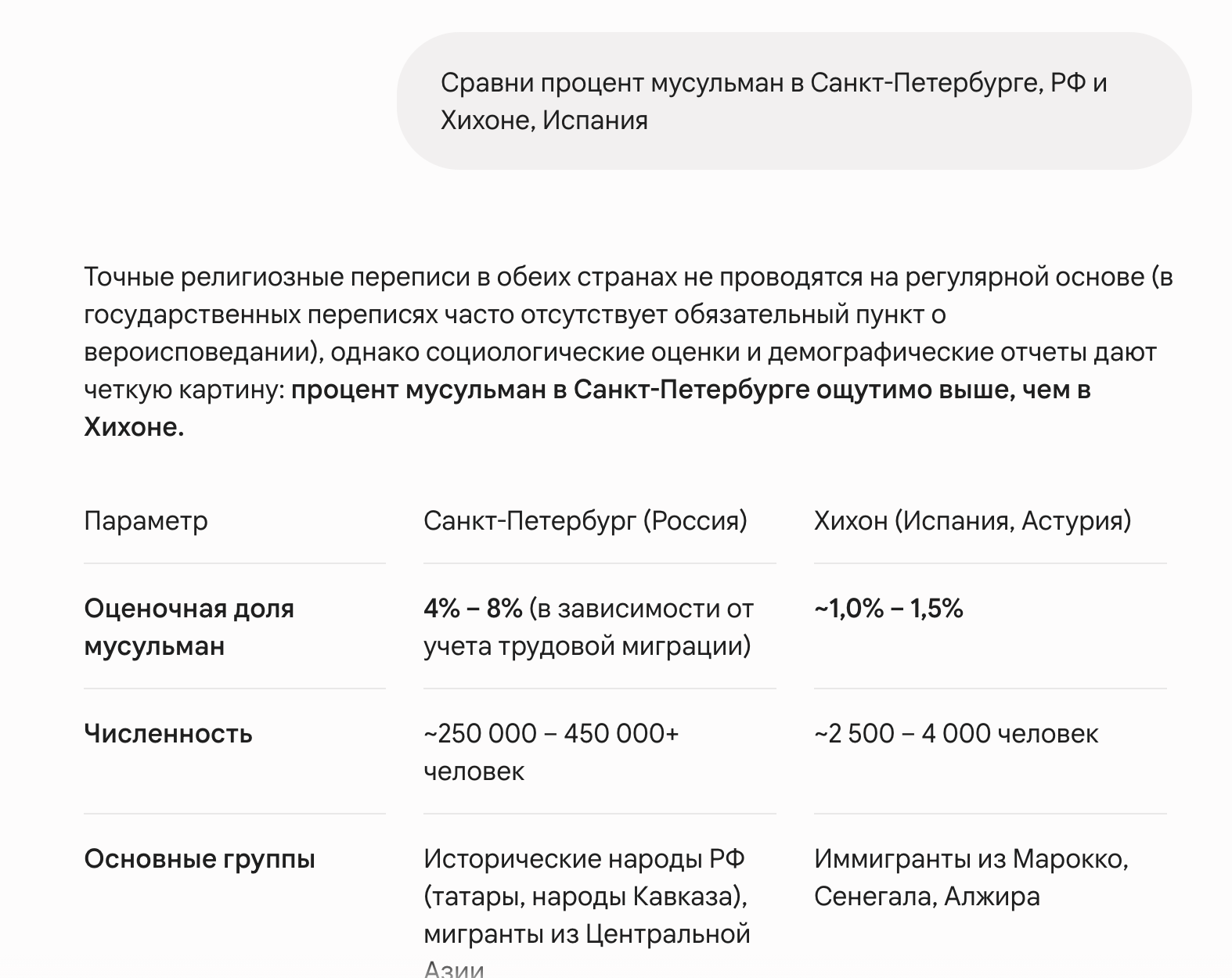Click the ~250 000 – 450 000+ человек cell

(551, 753)
